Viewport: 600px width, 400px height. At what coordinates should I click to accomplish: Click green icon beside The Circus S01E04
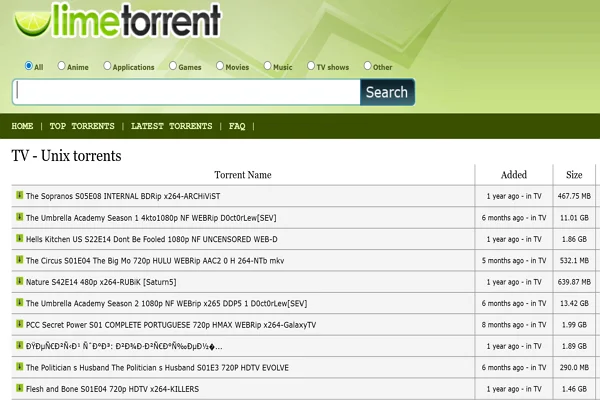[19, 260]
